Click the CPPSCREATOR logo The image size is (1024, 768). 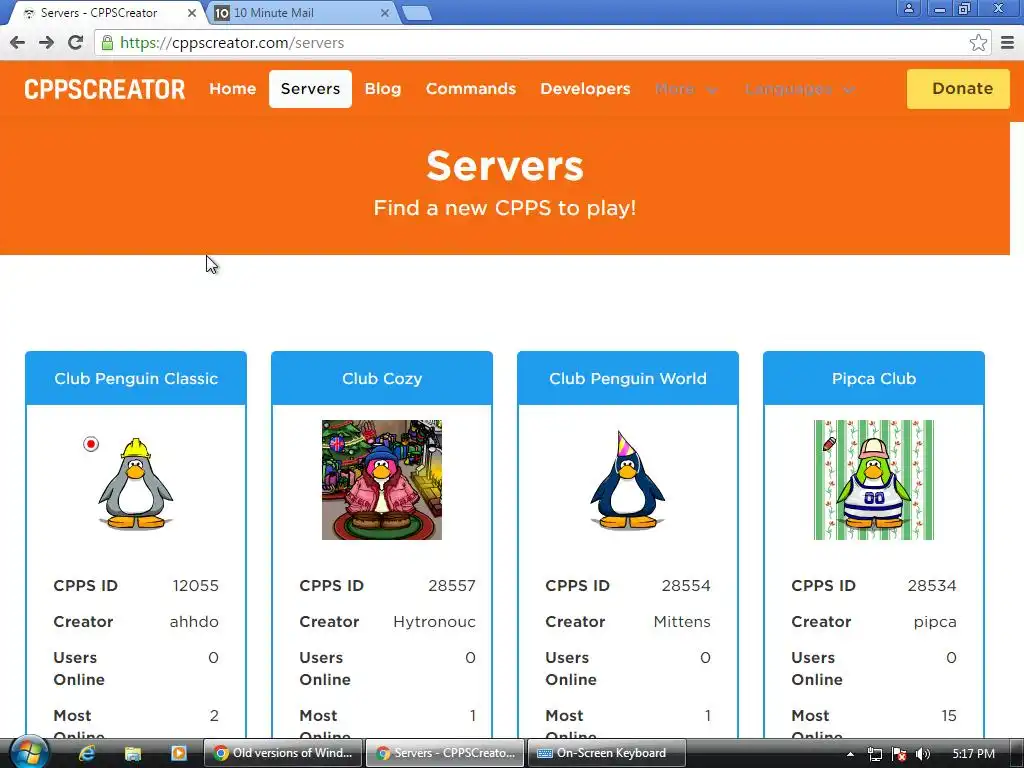[104, 89]
